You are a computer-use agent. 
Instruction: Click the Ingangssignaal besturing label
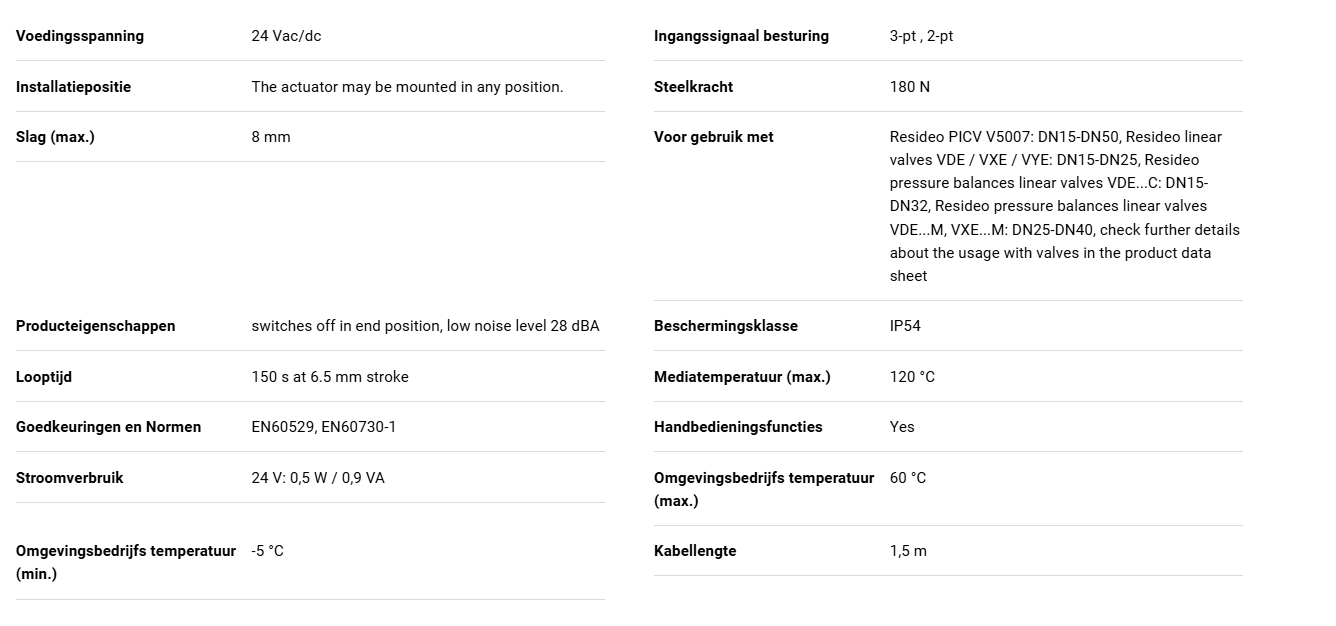click(741, 36)
